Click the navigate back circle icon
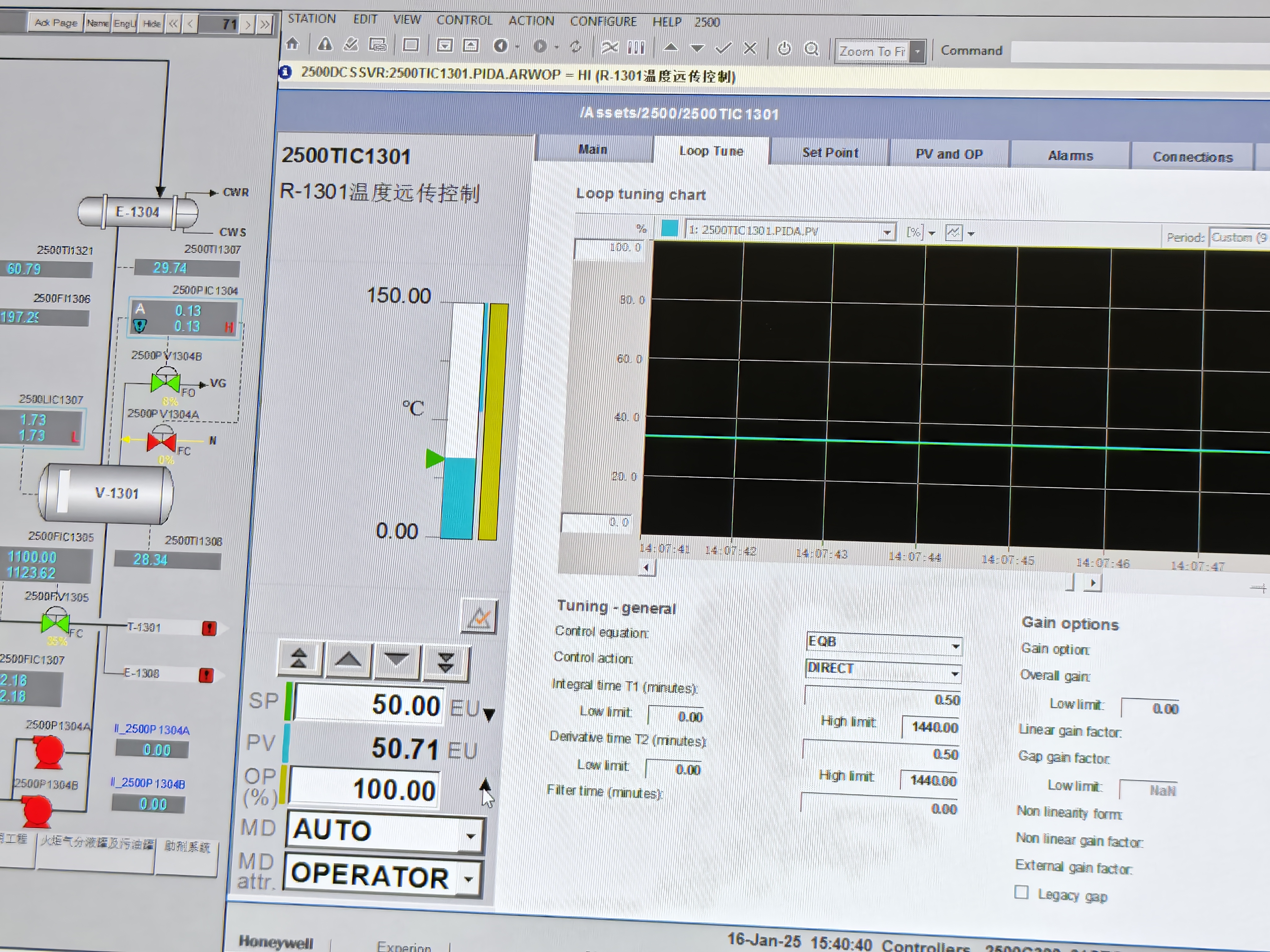The image size is (1270, 952). click(x=501, y=46)
